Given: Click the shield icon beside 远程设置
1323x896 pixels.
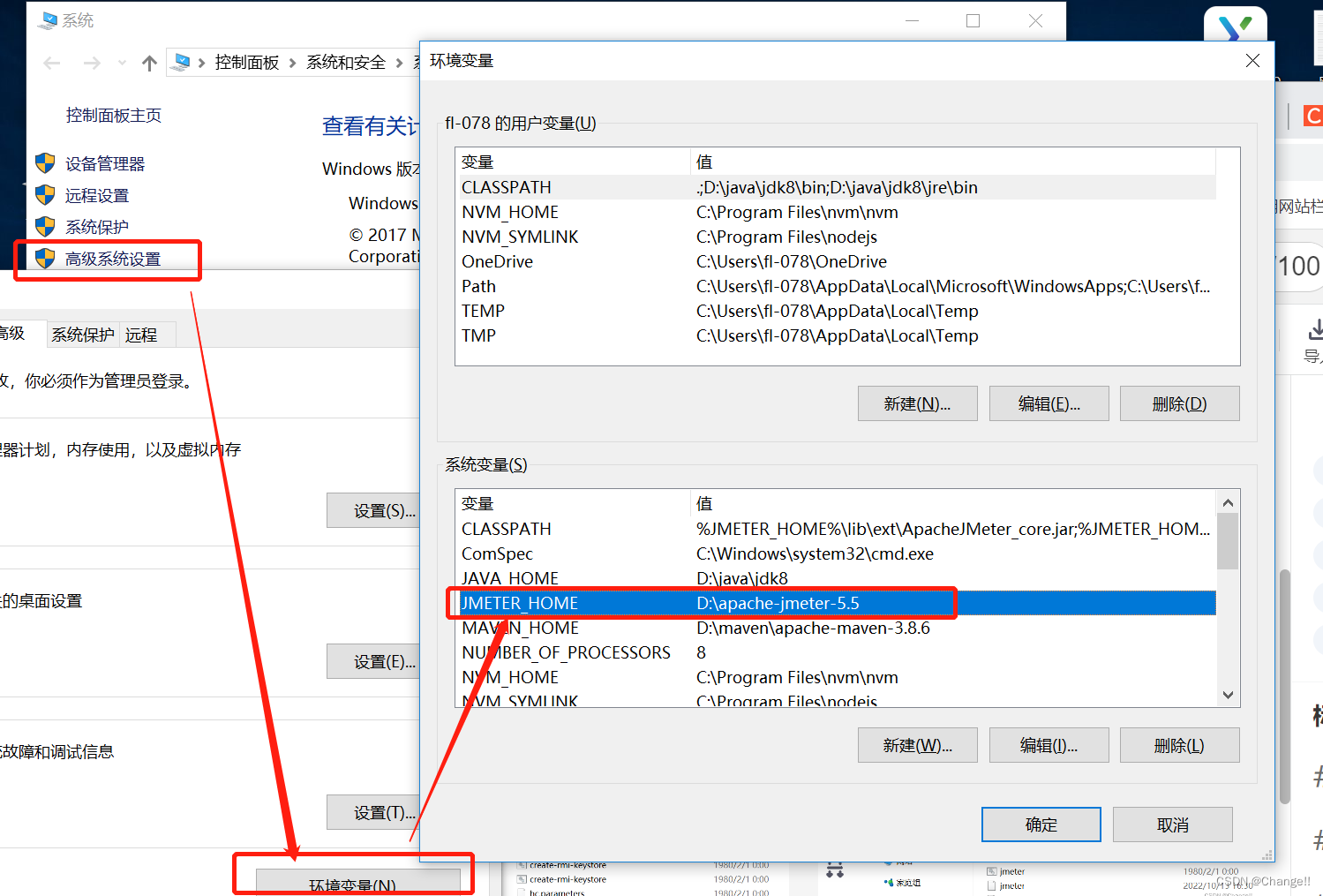Looking at the screenshot, I should tap(45, 195).
